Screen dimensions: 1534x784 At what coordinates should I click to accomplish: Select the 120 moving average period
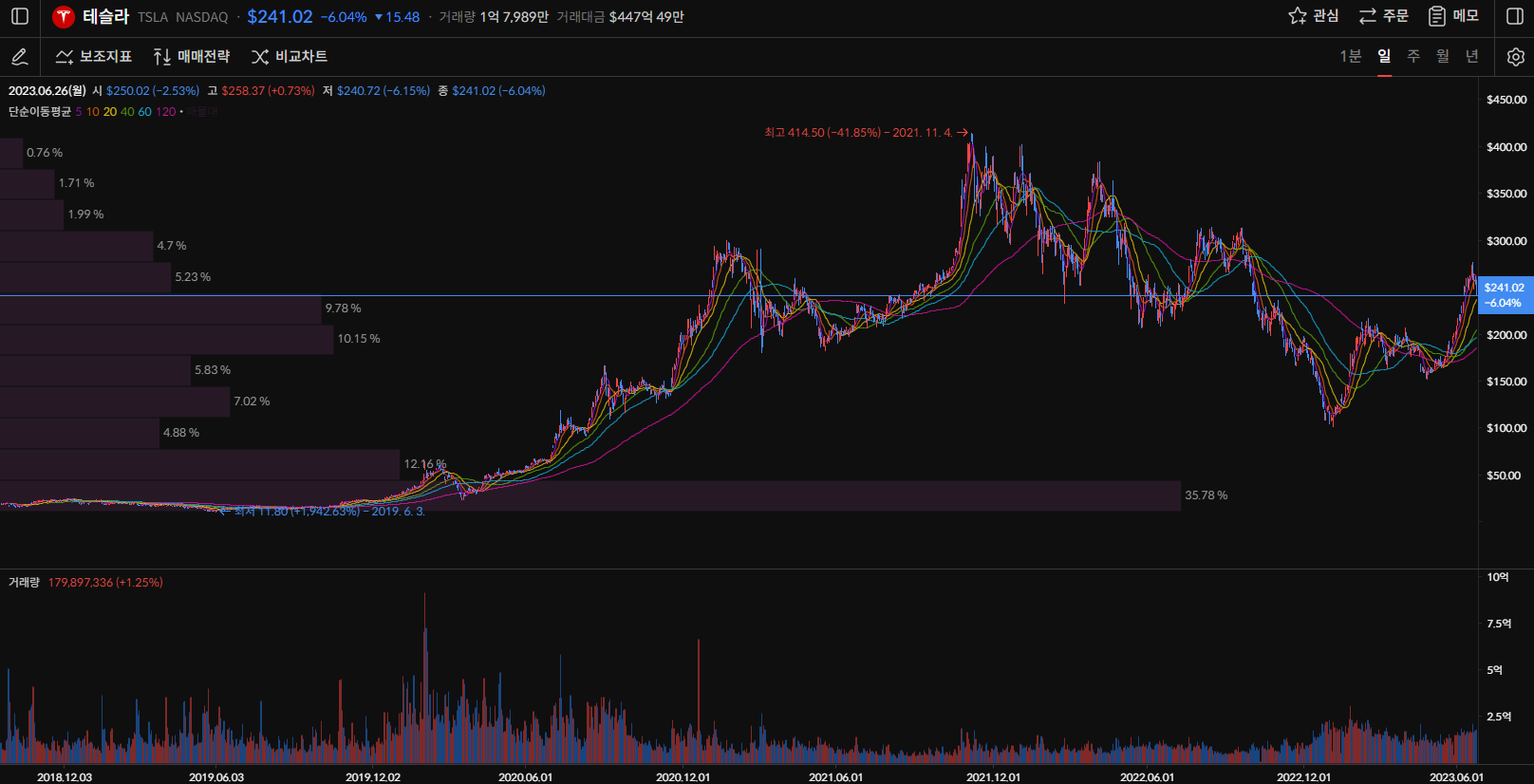coord(165,112)
